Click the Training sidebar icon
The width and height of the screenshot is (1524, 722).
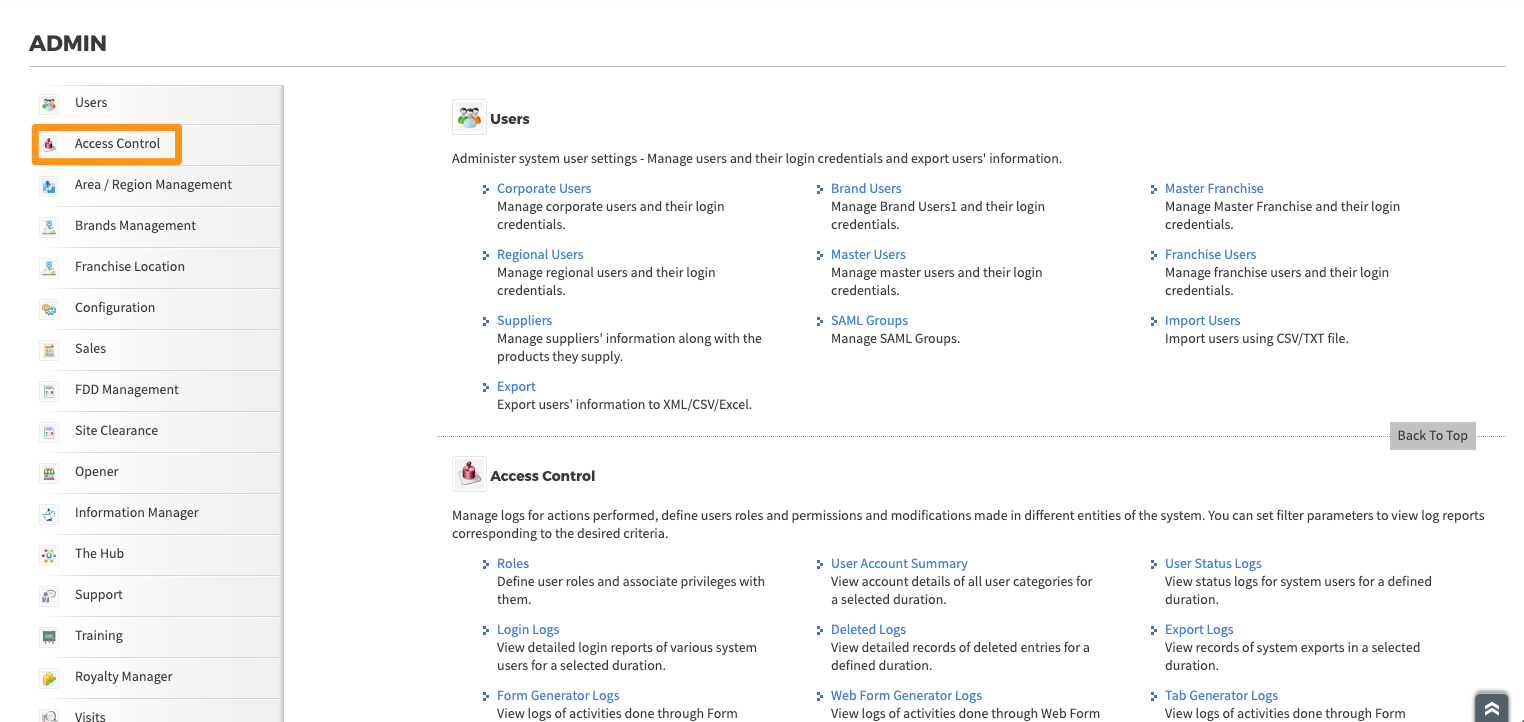(x=48, y=637)
